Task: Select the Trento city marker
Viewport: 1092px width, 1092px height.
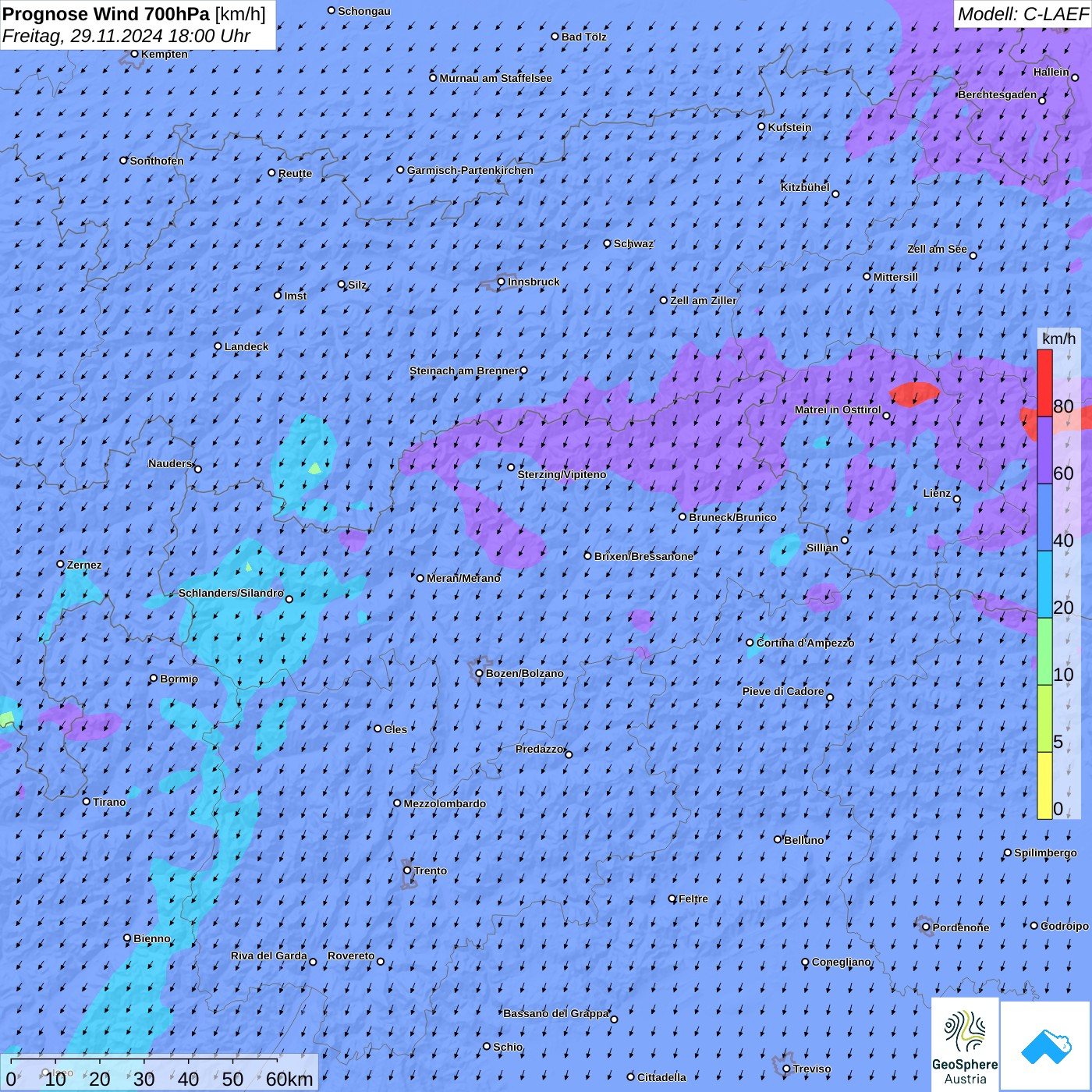Action: pyautogui.click(x=407, y=870)
